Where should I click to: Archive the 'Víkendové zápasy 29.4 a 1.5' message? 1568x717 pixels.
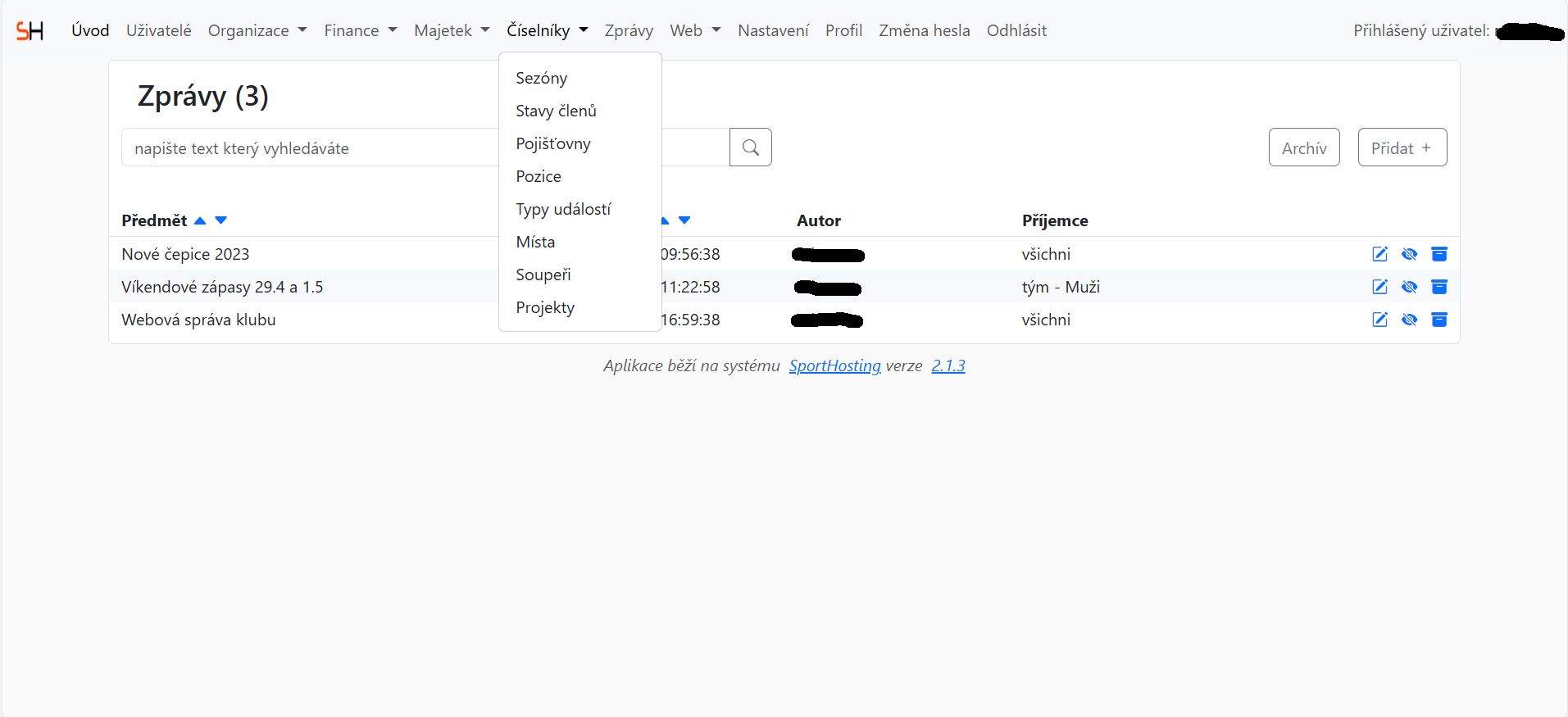click(1438, 287)
